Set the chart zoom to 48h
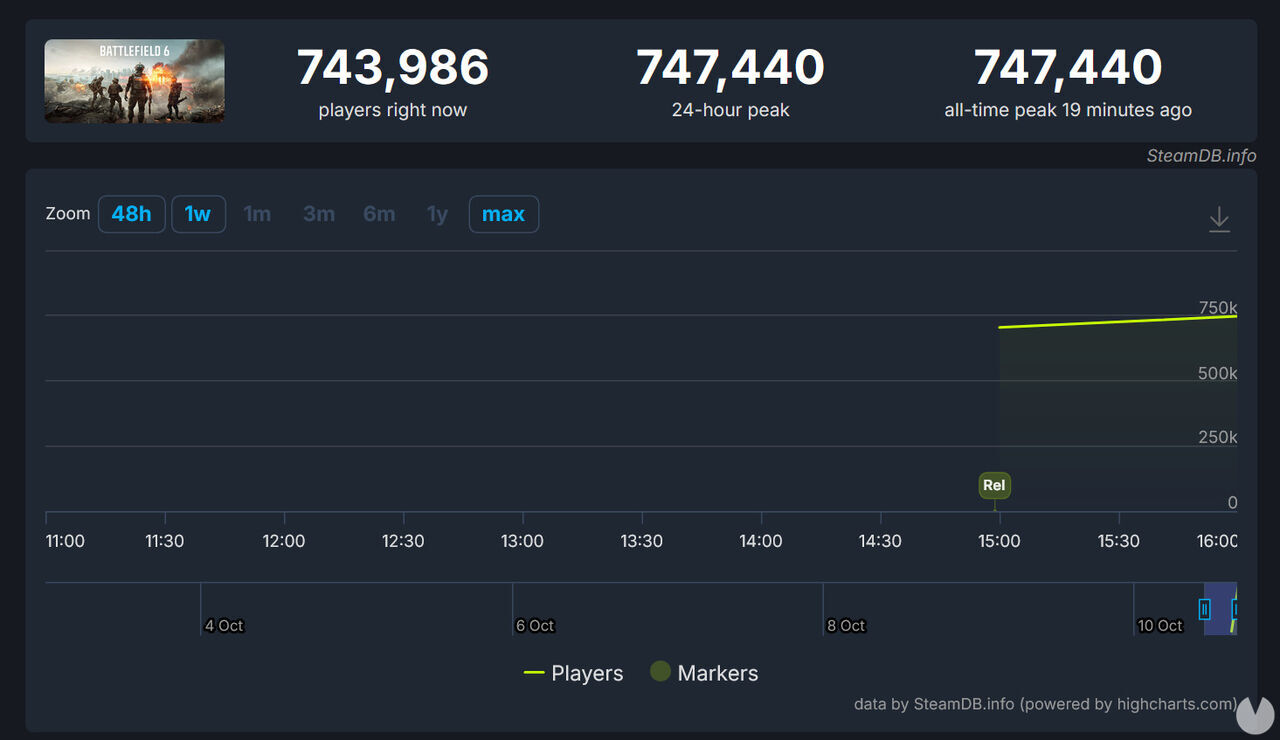 pyautogui.click(x=132, y=214)
